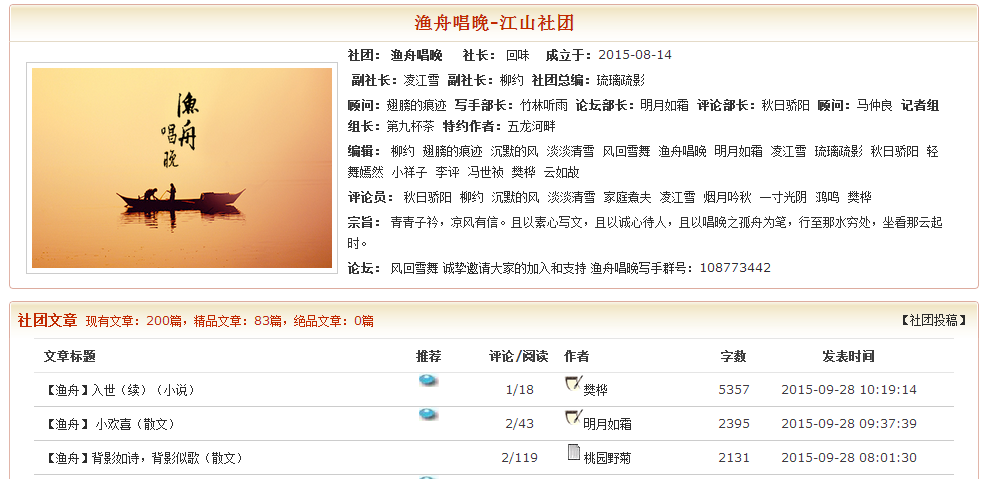Screen dimensions: 987x479
Task: Click the 2/119 comments/reads cell
Action: click(x=520, y=458)
